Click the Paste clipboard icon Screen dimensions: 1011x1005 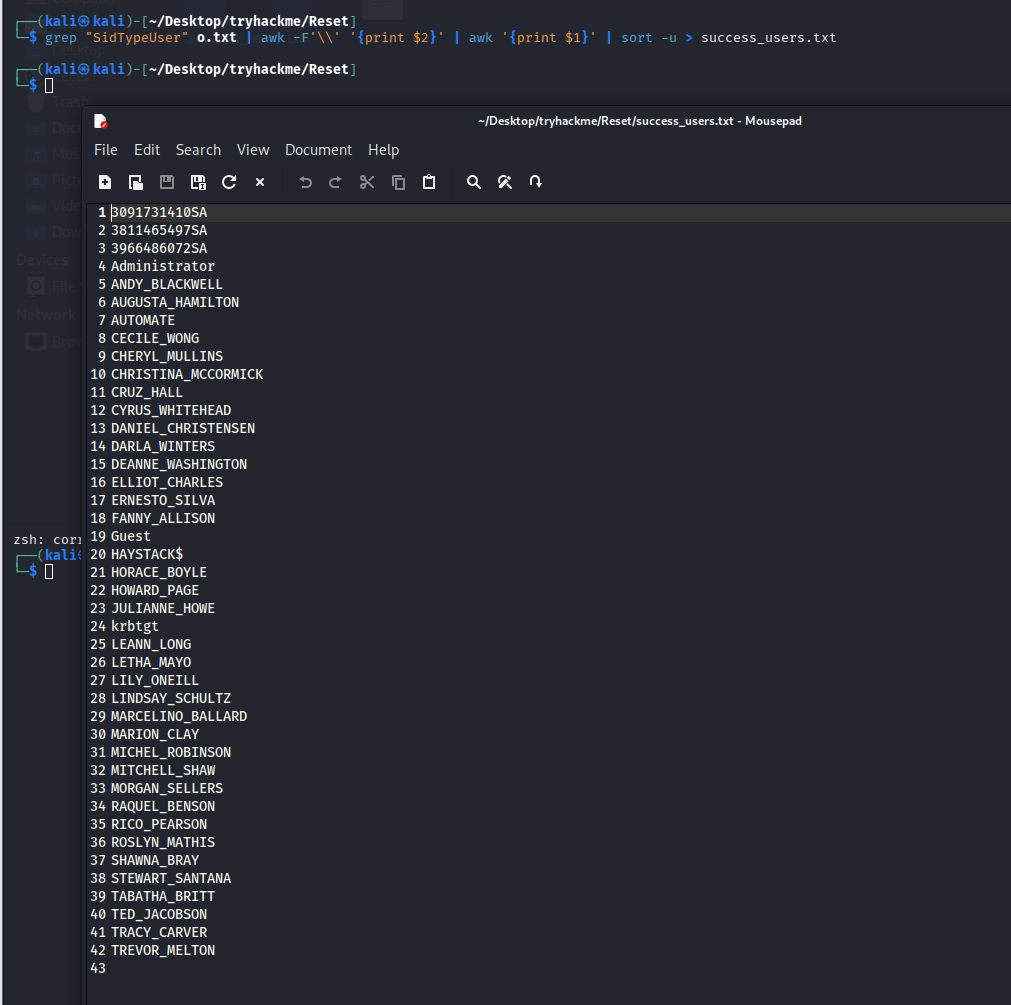(x=429, y=182)
